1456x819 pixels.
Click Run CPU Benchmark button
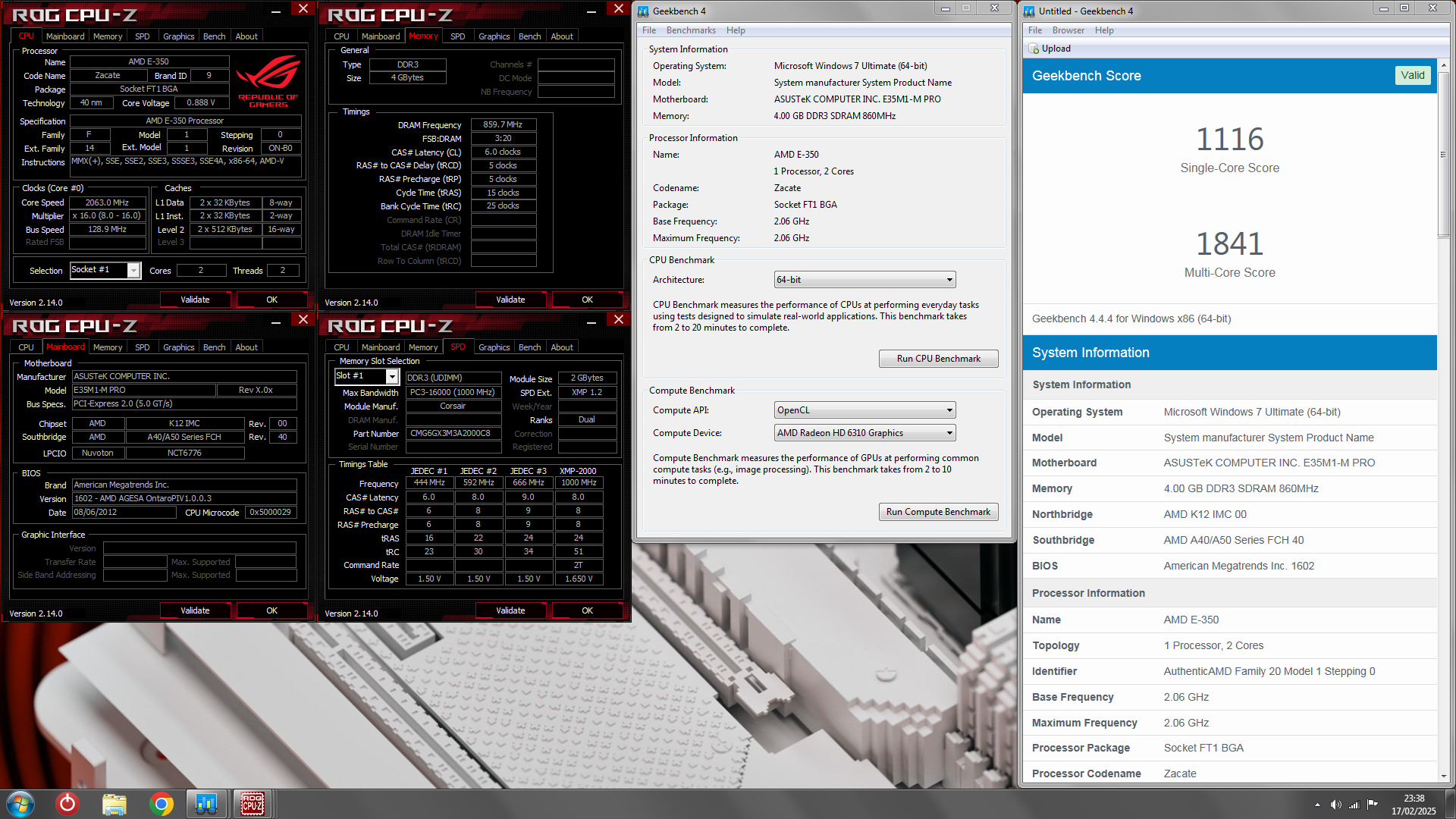coord(938,359)
